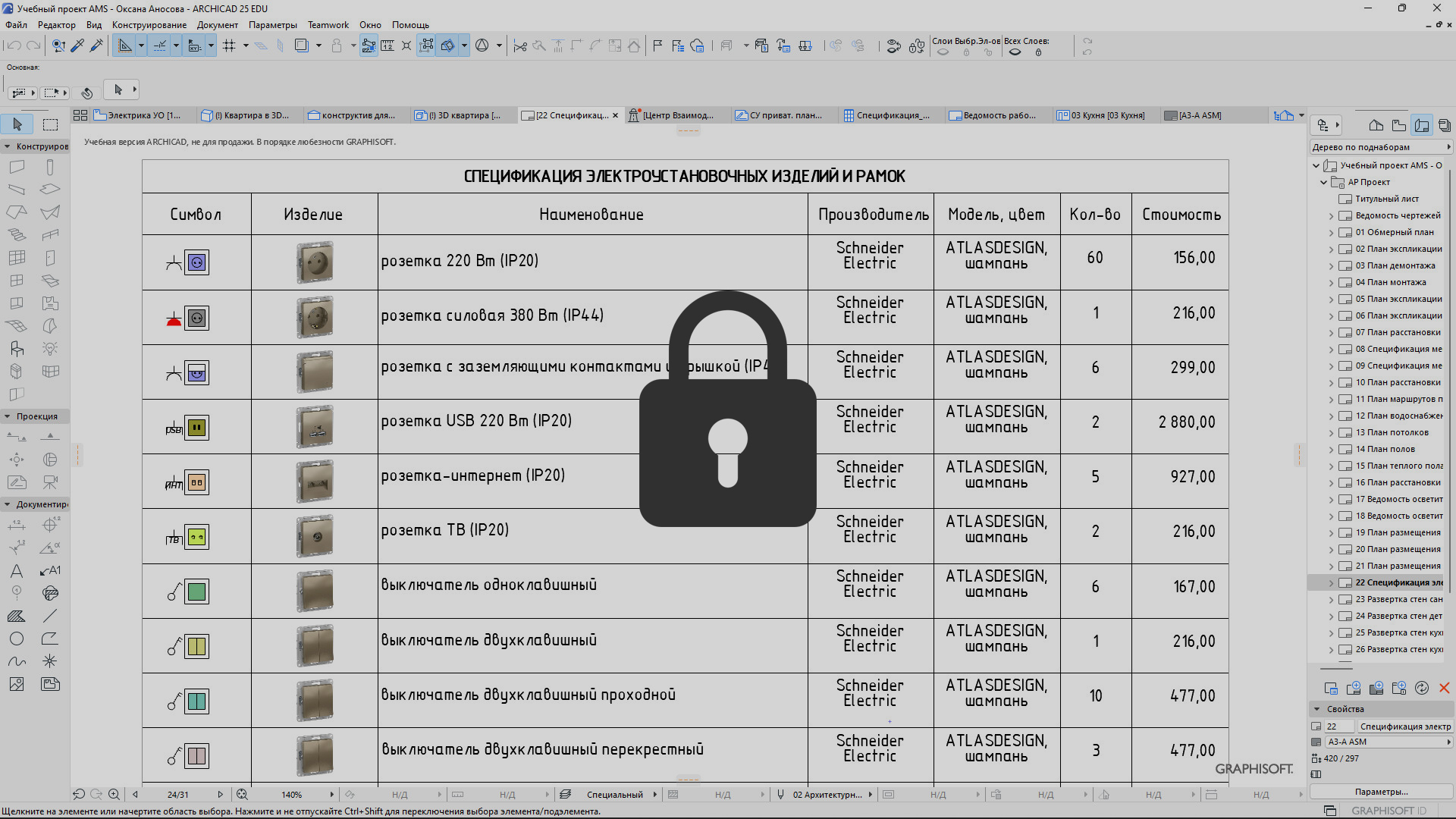Click the Grid snap icon

click(229, 46)
